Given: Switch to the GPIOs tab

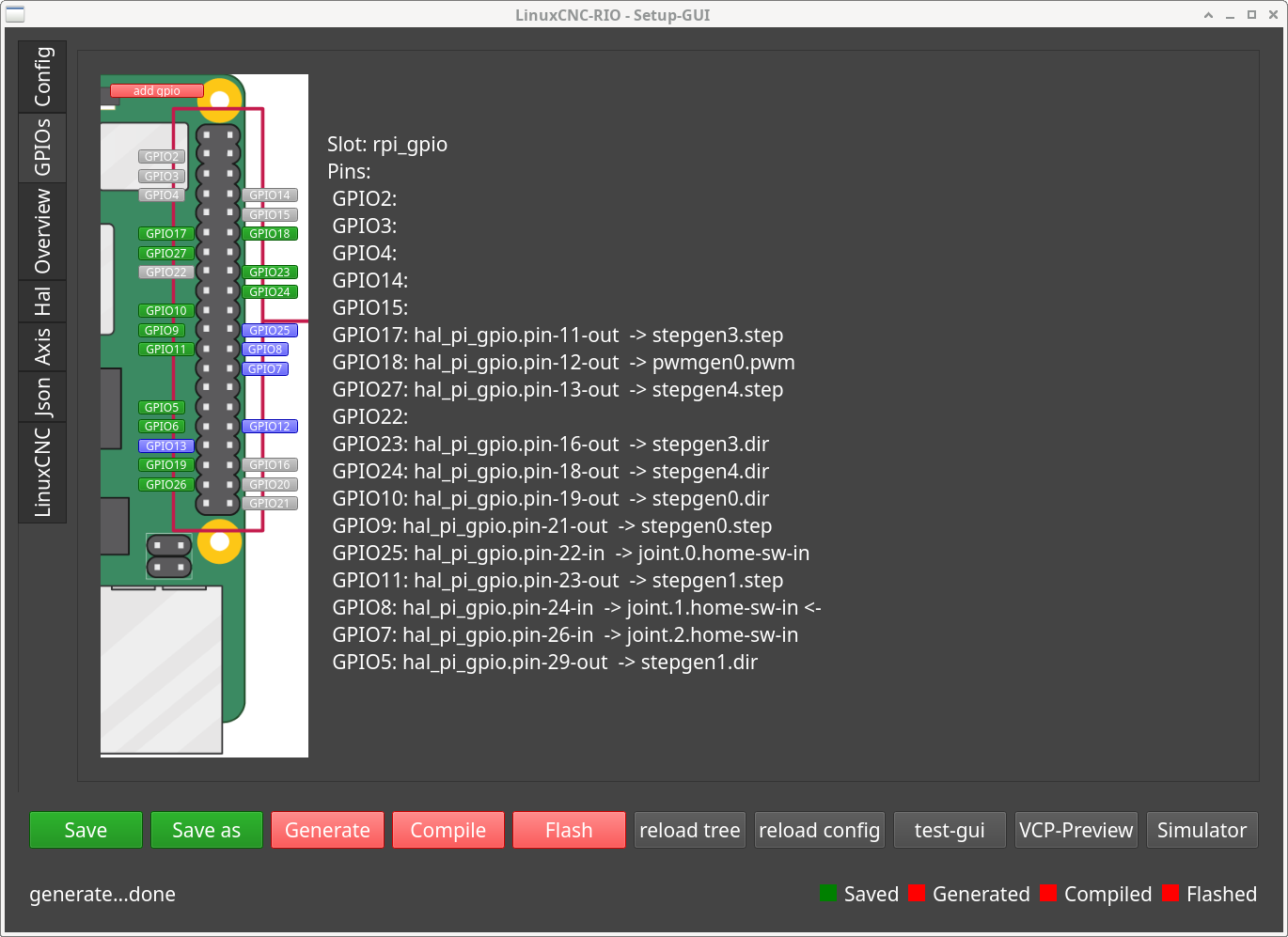Looking at the screenshot, I should pos(42,148).
